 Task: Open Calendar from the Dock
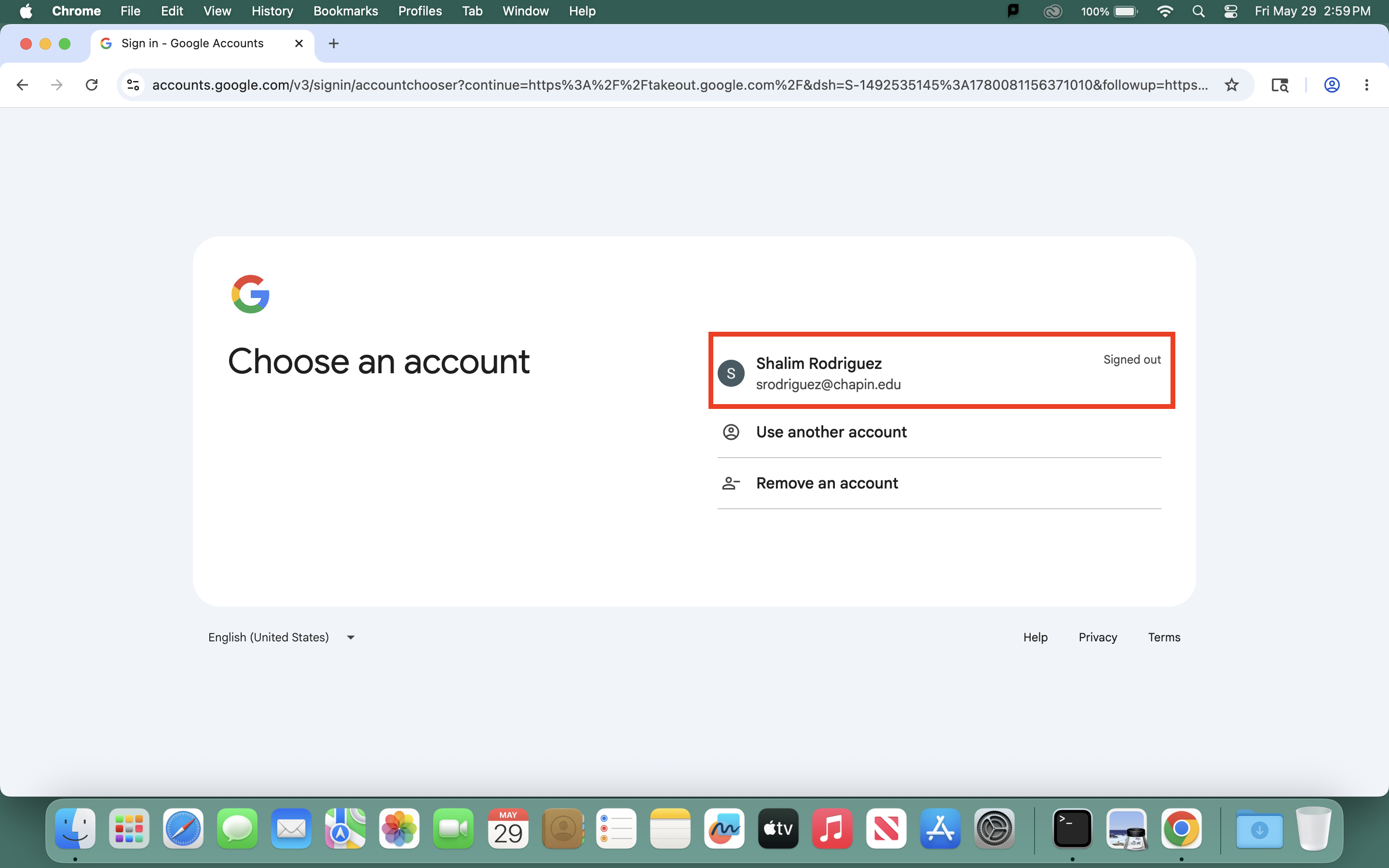(x=508, y=828)
